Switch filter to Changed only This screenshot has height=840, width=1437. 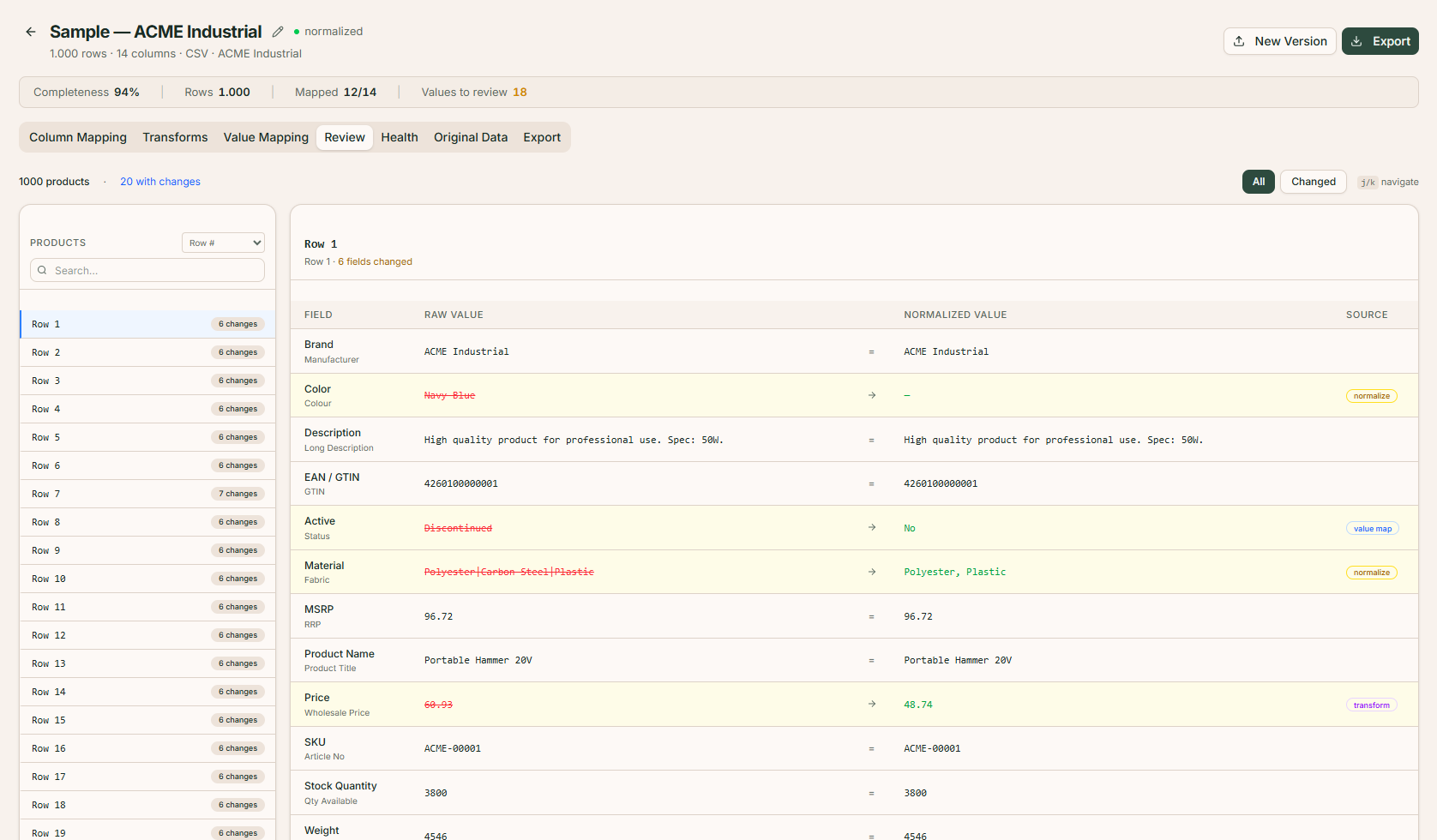tap(1313, 182)
